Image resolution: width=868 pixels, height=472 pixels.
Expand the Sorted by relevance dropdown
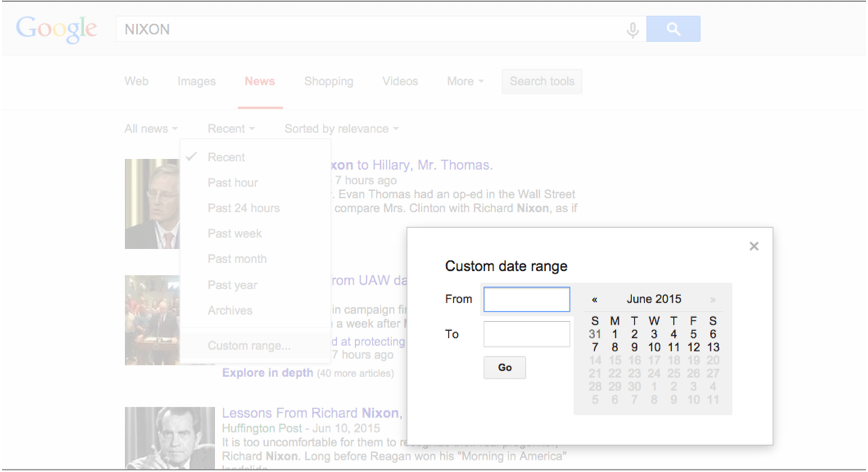pyautogui.click(x=342, y=129)
